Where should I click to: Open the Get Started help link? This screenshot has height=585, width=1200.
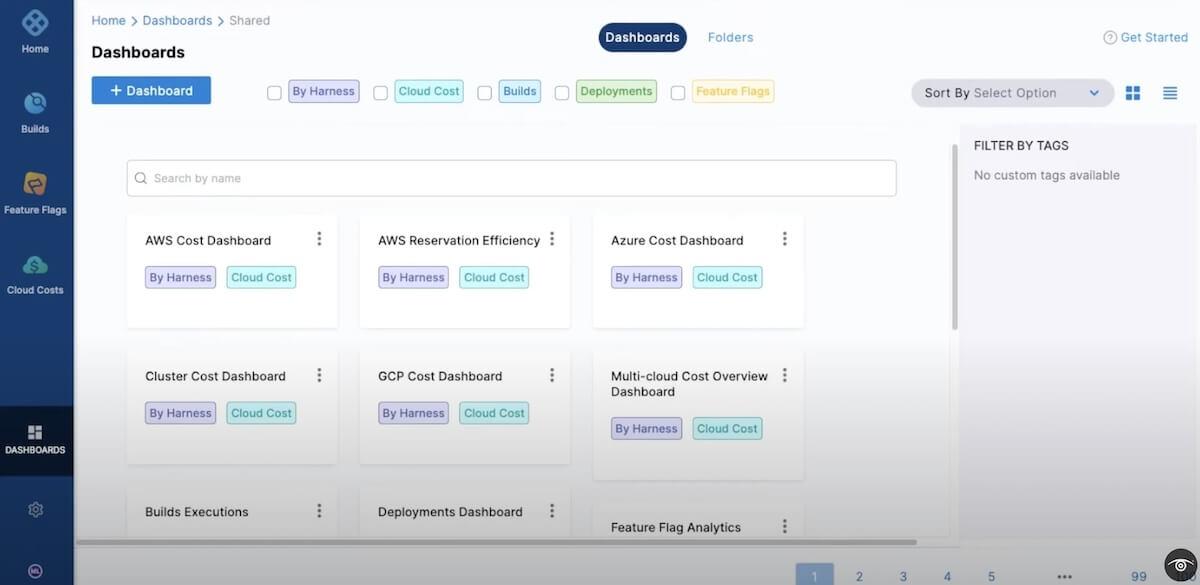[x=1145, y=38]
